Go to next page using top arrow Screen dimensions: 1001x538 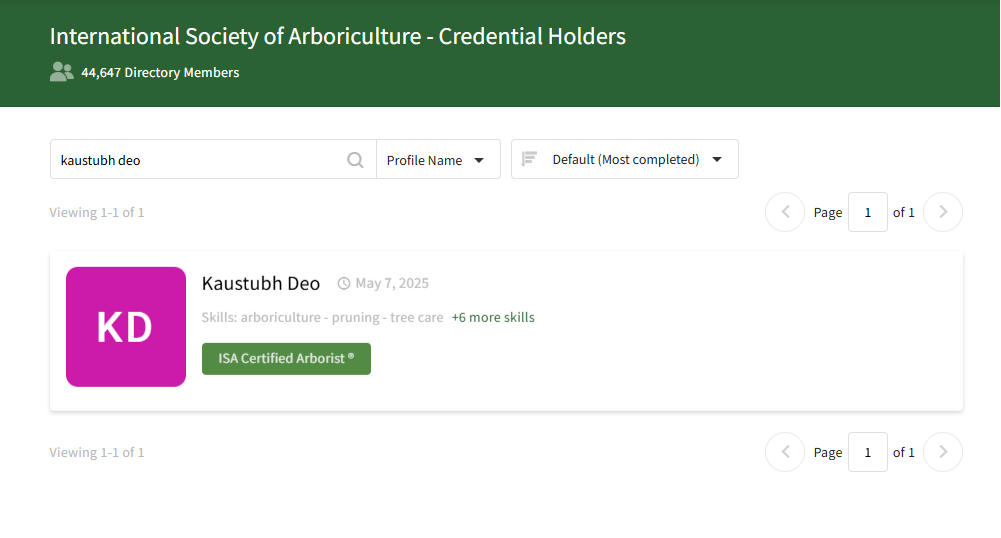[x=942, y=212]
